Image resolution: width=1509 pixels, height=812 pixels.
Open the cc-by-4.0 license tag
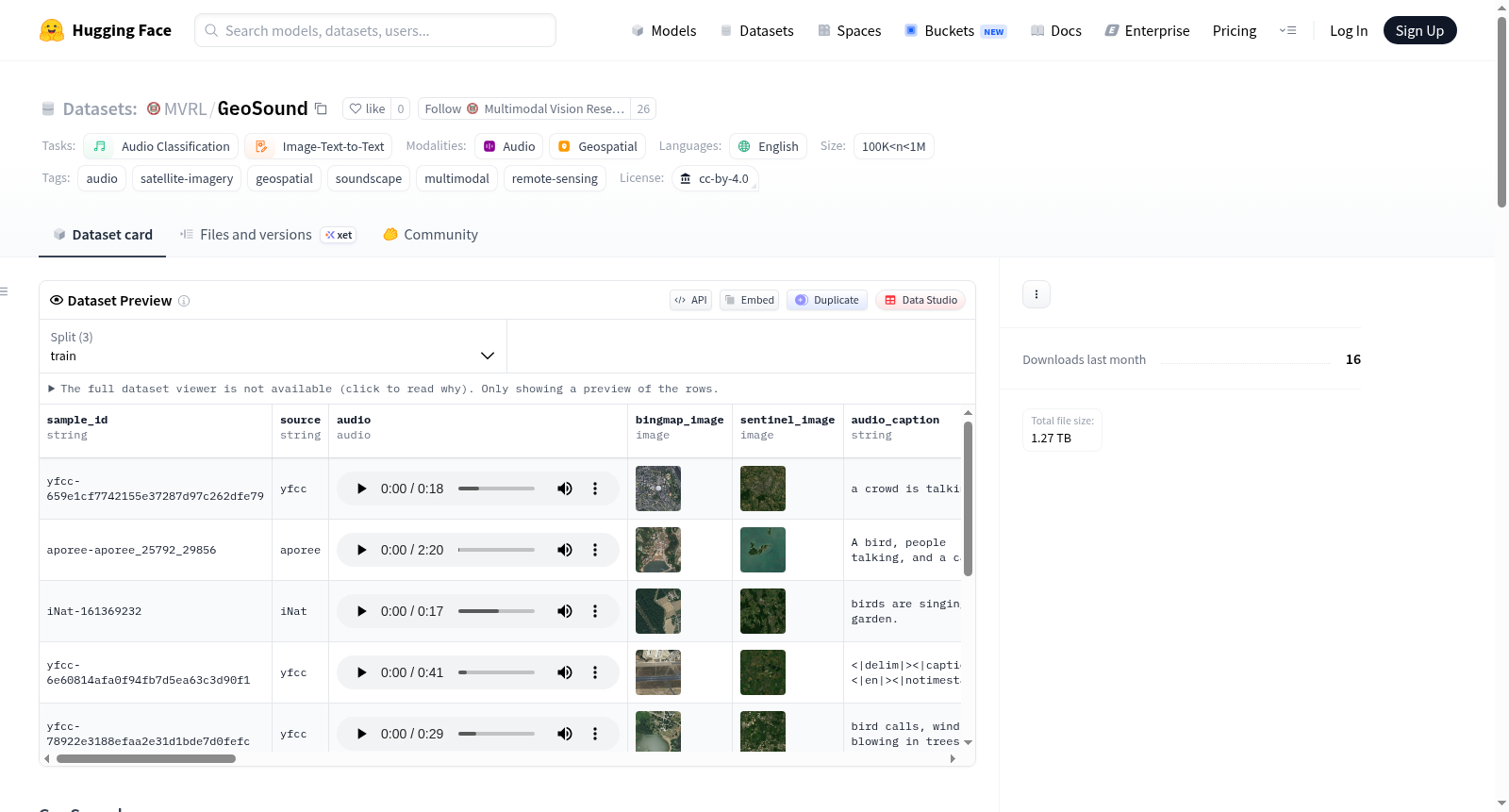pos(715,178)
